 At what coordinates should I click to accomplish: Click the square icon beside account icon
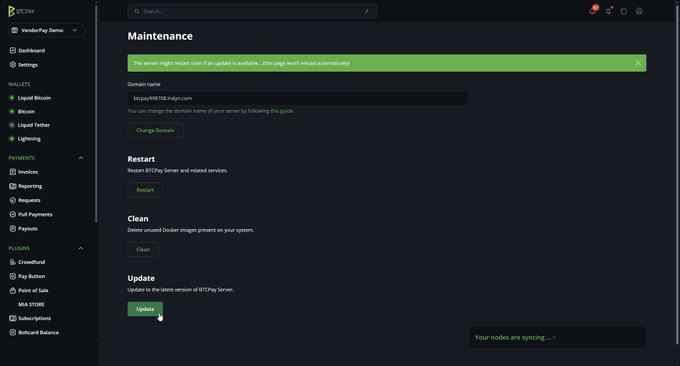click(x=624, y=11)
